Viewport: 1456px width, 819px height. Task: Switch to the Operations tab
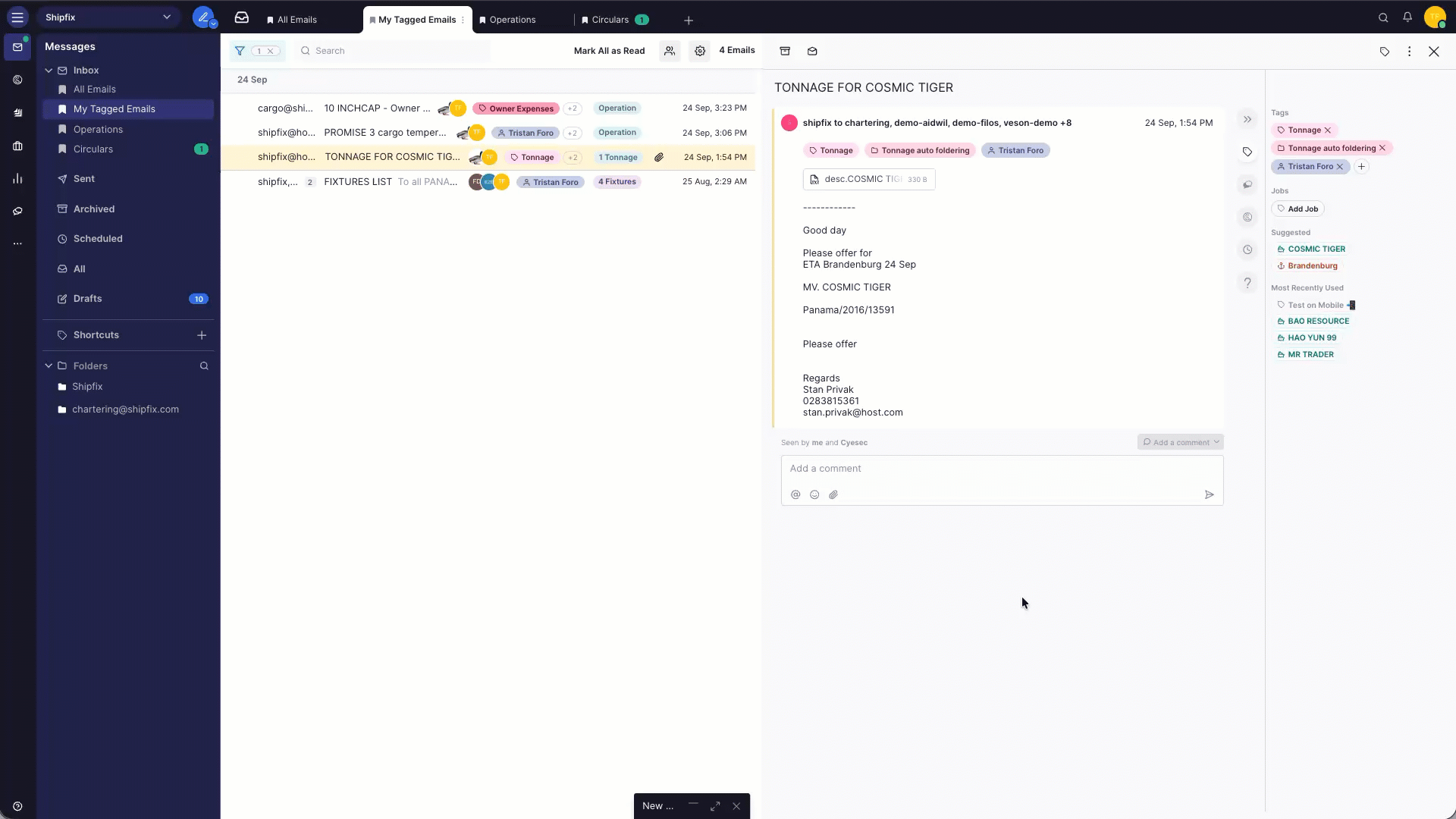(513, 20)
